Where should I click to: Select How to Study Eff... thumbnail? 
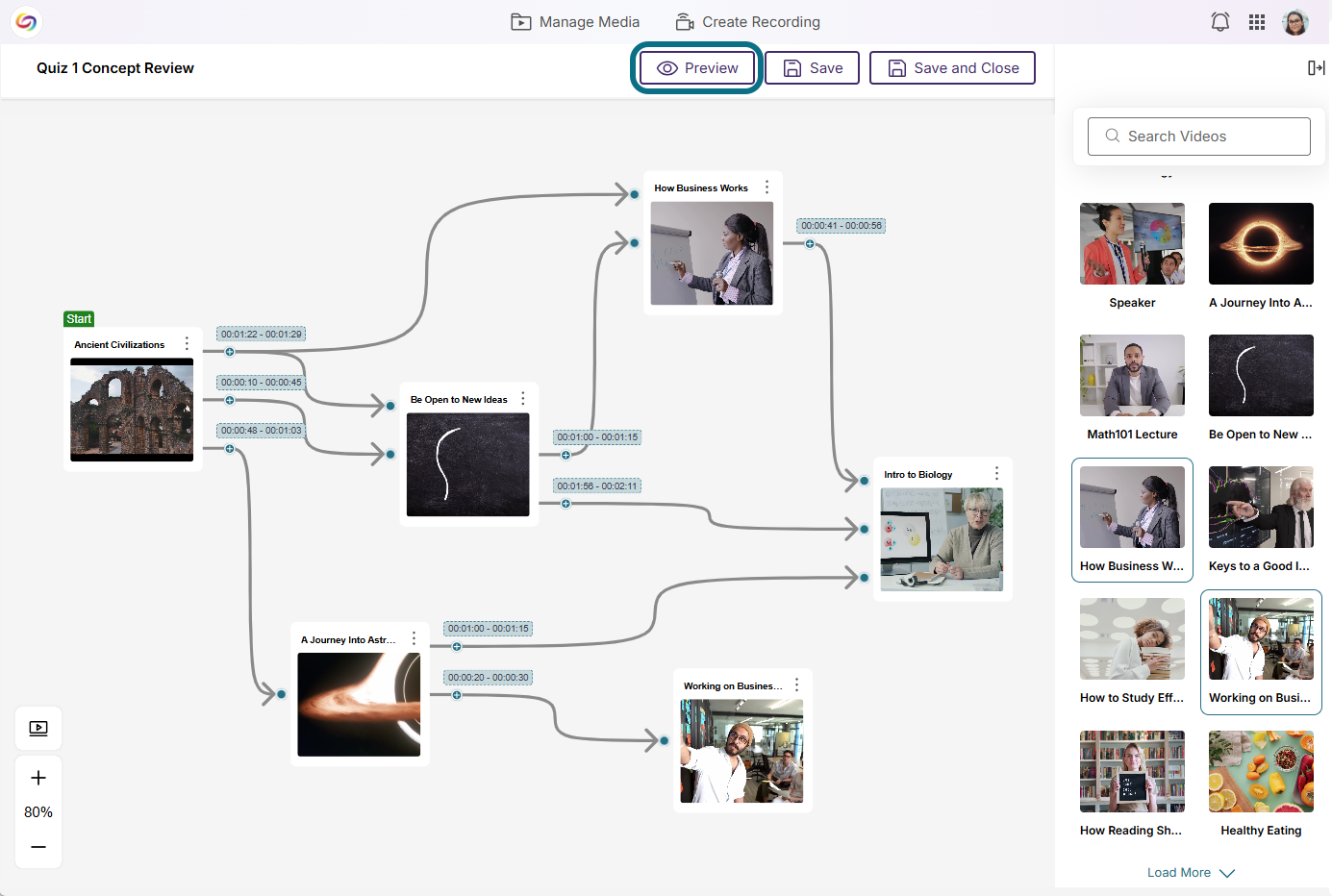tap(1132, 638)
